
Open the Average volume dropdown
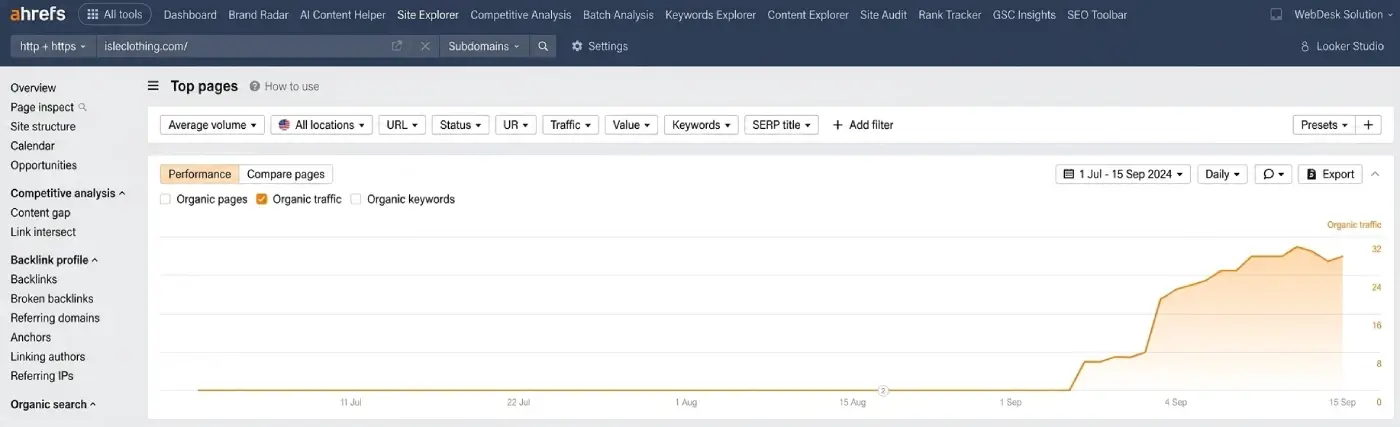coord(212,125)
